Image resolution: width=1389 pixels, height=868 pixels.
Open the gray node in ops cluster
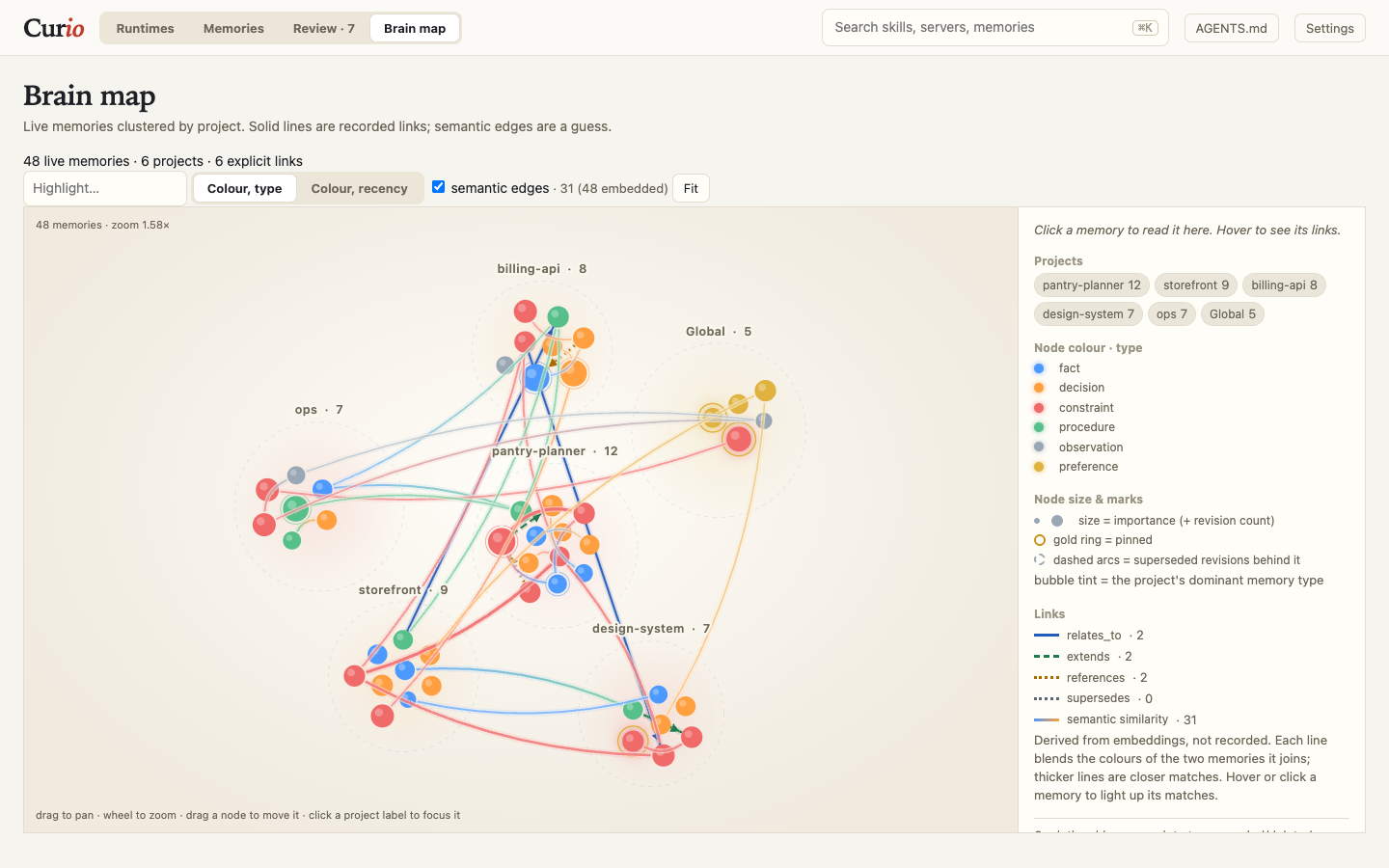pyautogui.click(x=296, y=475)
